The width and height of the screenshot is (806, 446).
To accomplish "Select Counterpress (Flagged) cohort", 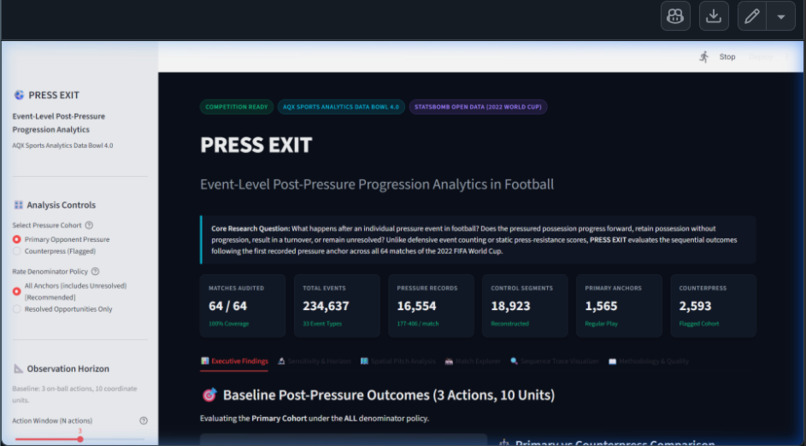I will (54, 251).
